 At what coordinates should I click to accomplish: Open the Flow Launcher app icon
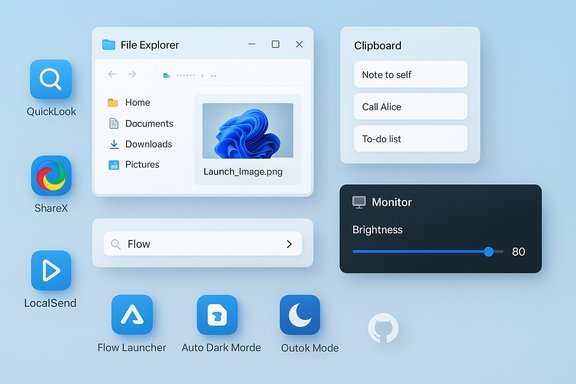pos(132,315)
